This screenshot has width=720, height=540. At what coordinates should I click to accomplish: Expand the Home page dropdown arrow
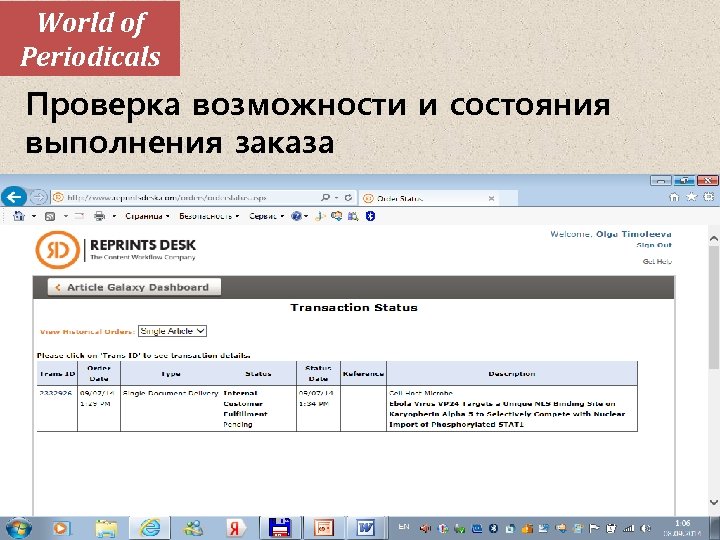34,216
